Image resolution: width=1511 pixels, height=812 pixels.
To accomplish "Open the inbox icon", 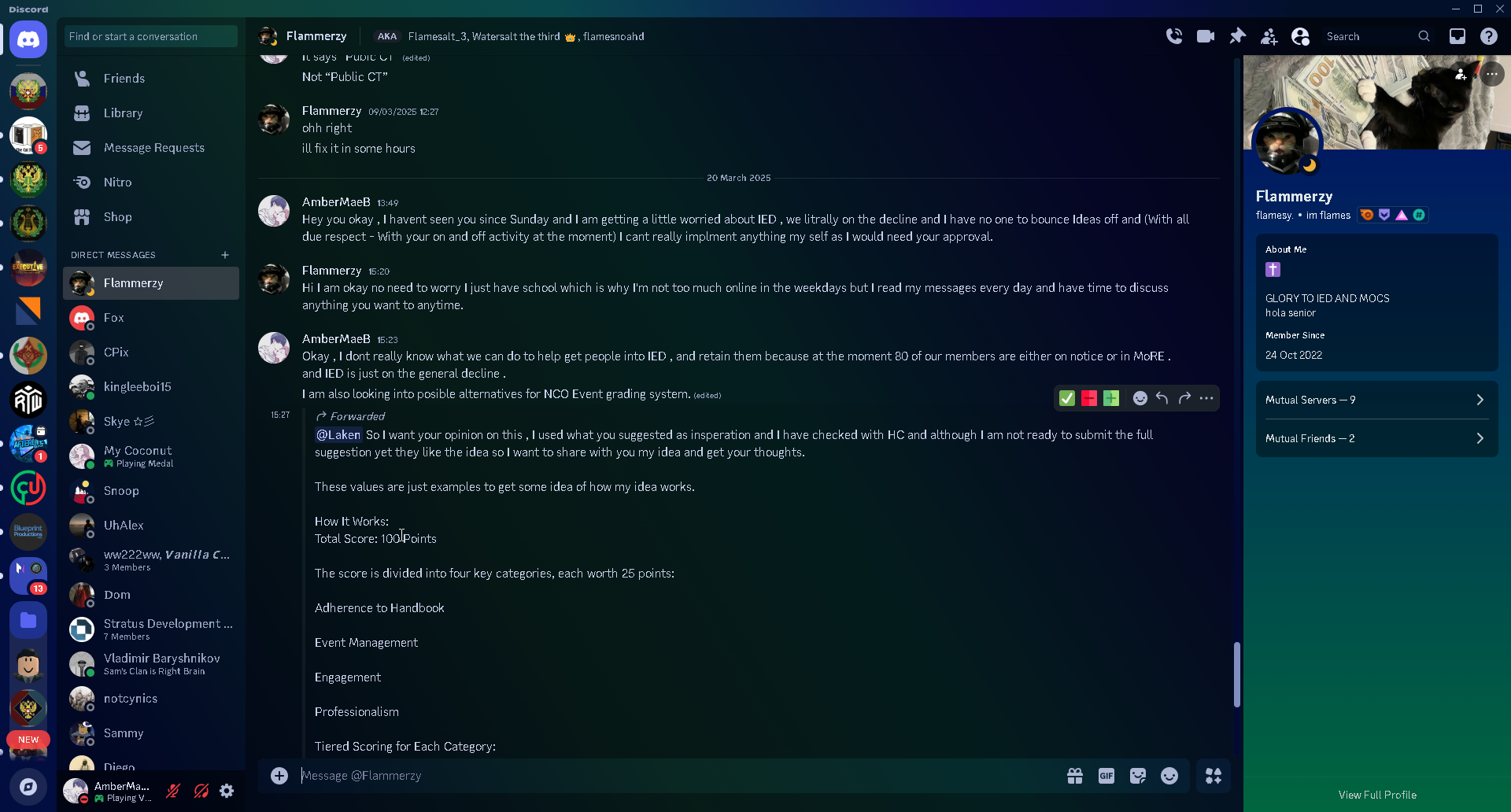I will tap(1457, 36).
